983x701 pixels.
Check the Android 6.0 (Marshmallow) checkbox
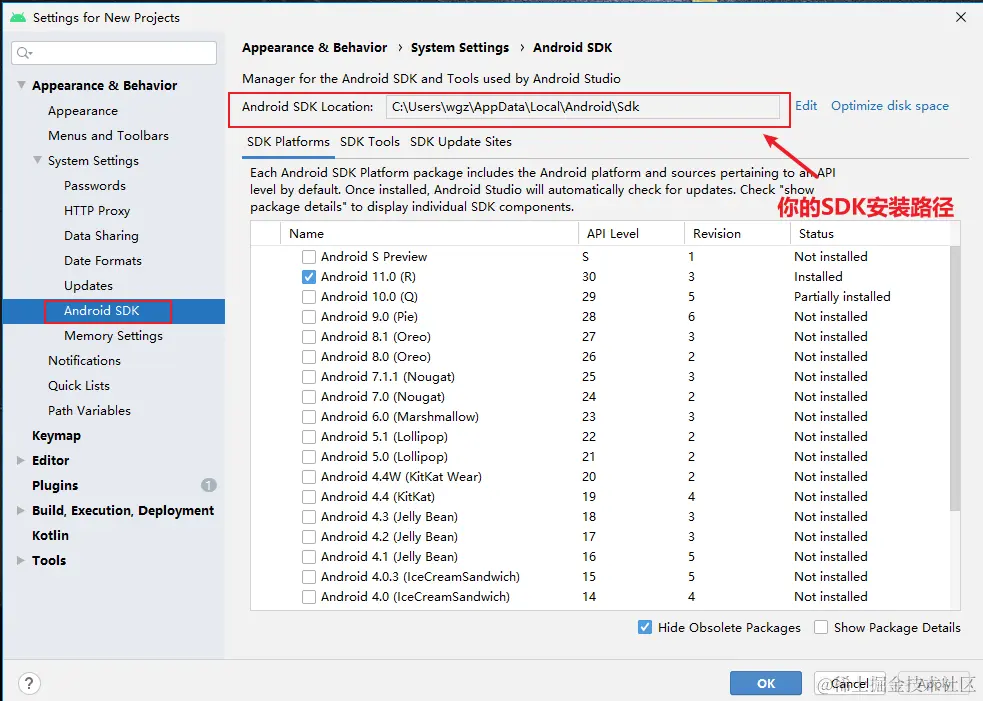point(308,418)
